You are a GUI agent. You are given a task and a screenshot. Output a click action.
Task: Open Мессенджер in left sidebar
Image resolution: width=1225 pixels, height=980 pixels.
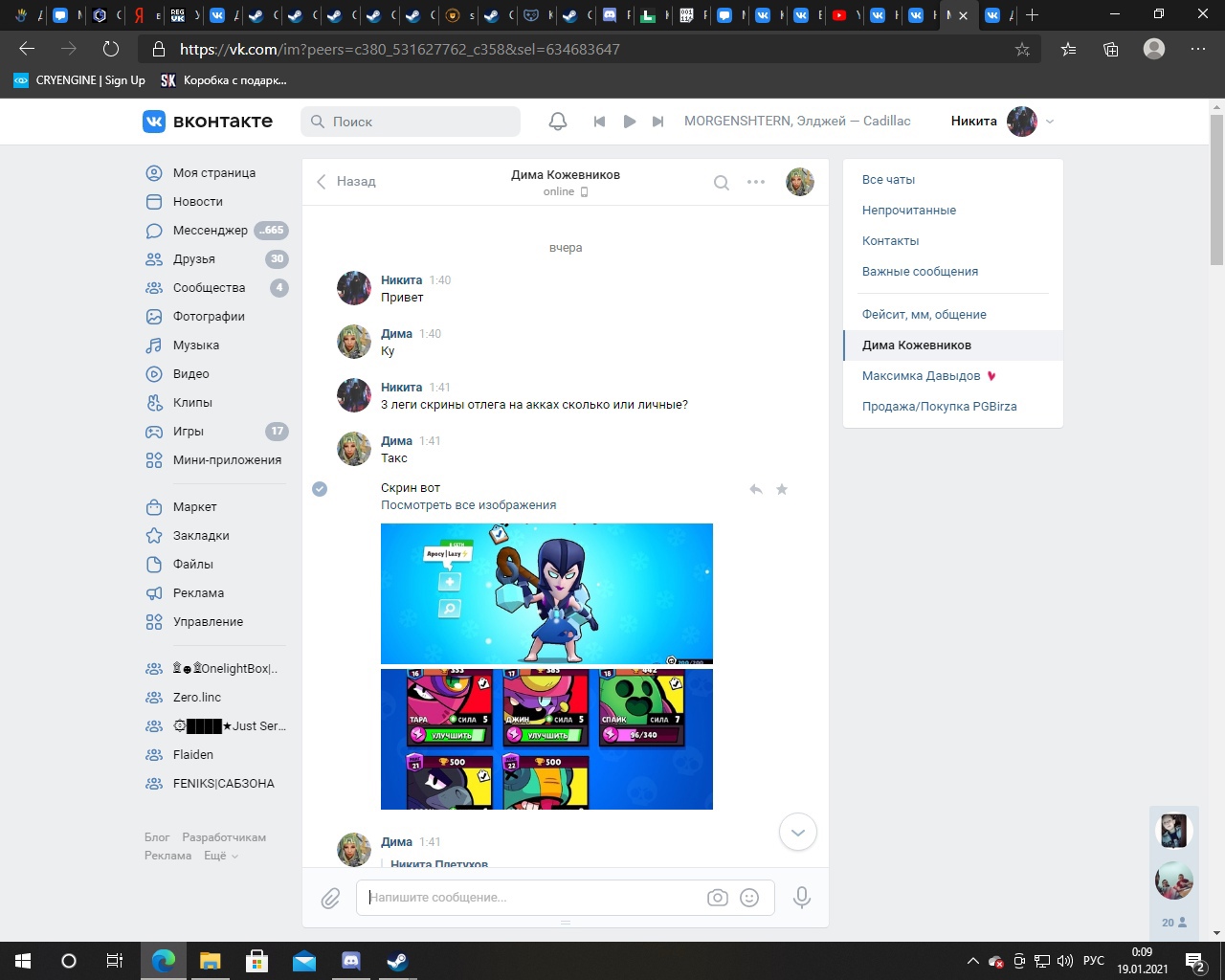pyautogui.click(x=210, y=231)
